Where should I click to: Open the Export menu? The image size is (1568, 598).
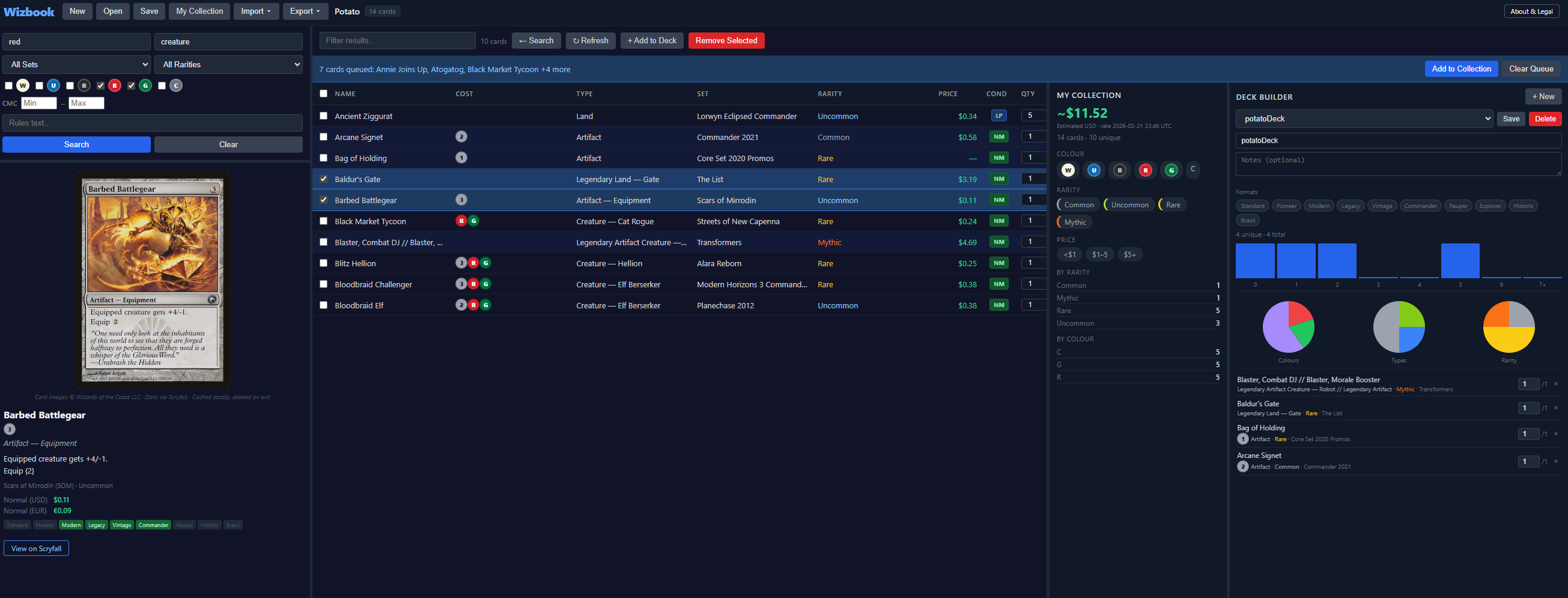click(305, 11)
